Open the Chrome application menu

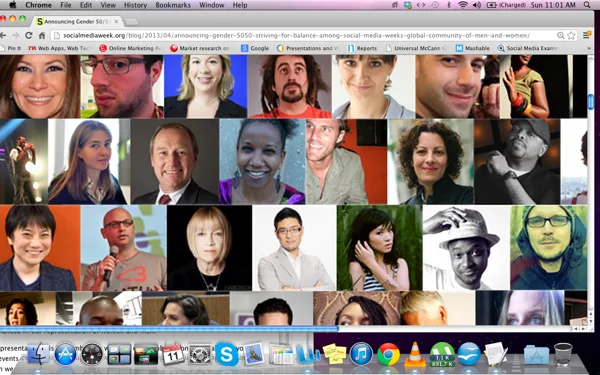coord(38,5)
